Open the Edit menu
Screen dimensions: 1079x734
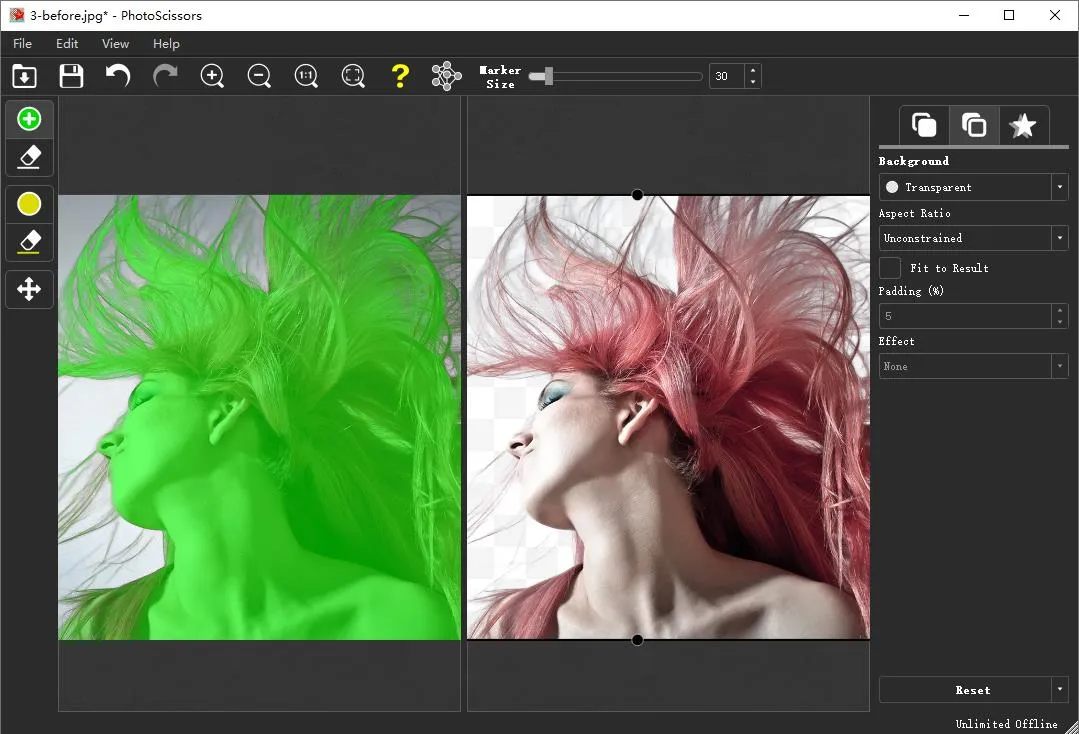[x=67, y=44]
